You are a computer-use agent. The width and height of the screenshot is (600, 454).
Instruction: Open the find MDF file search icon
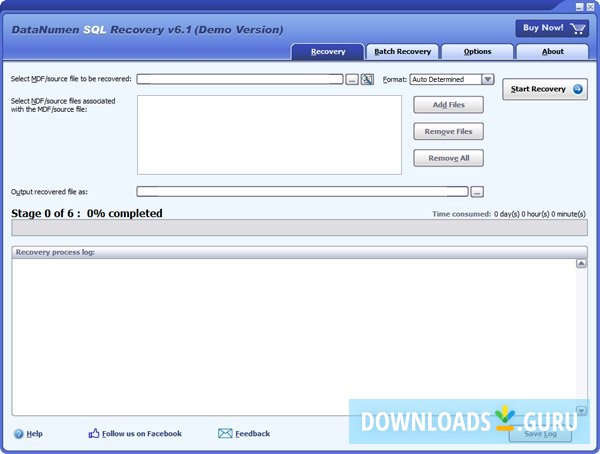click(367, 79)
